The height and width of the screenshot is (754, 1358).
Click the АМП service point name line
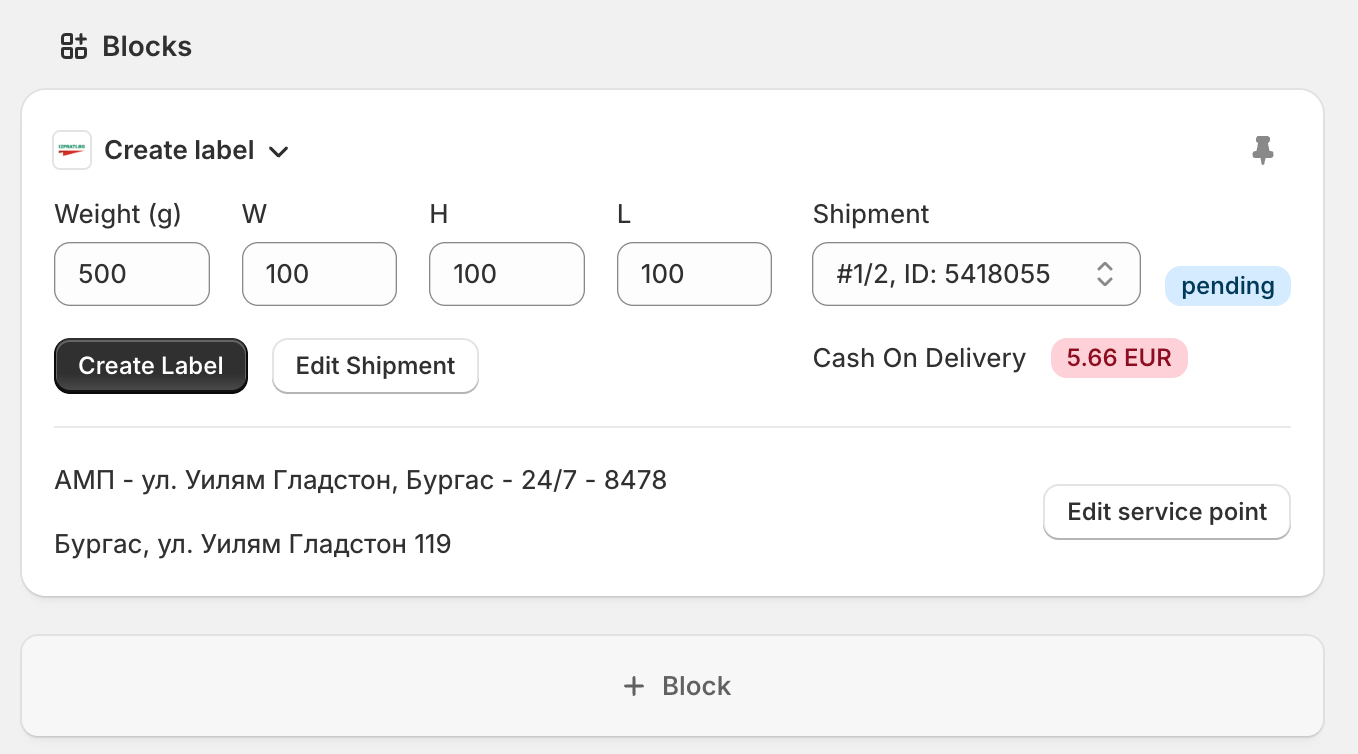coord(361,480)
